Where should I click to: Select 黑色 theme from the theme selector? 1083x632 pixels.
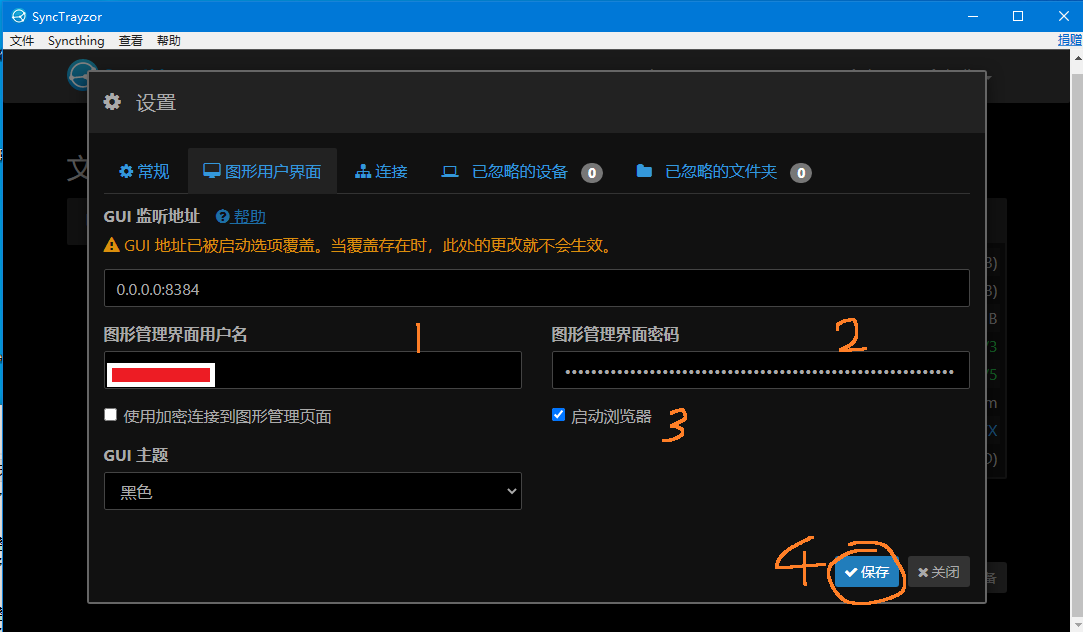point(312,491)
